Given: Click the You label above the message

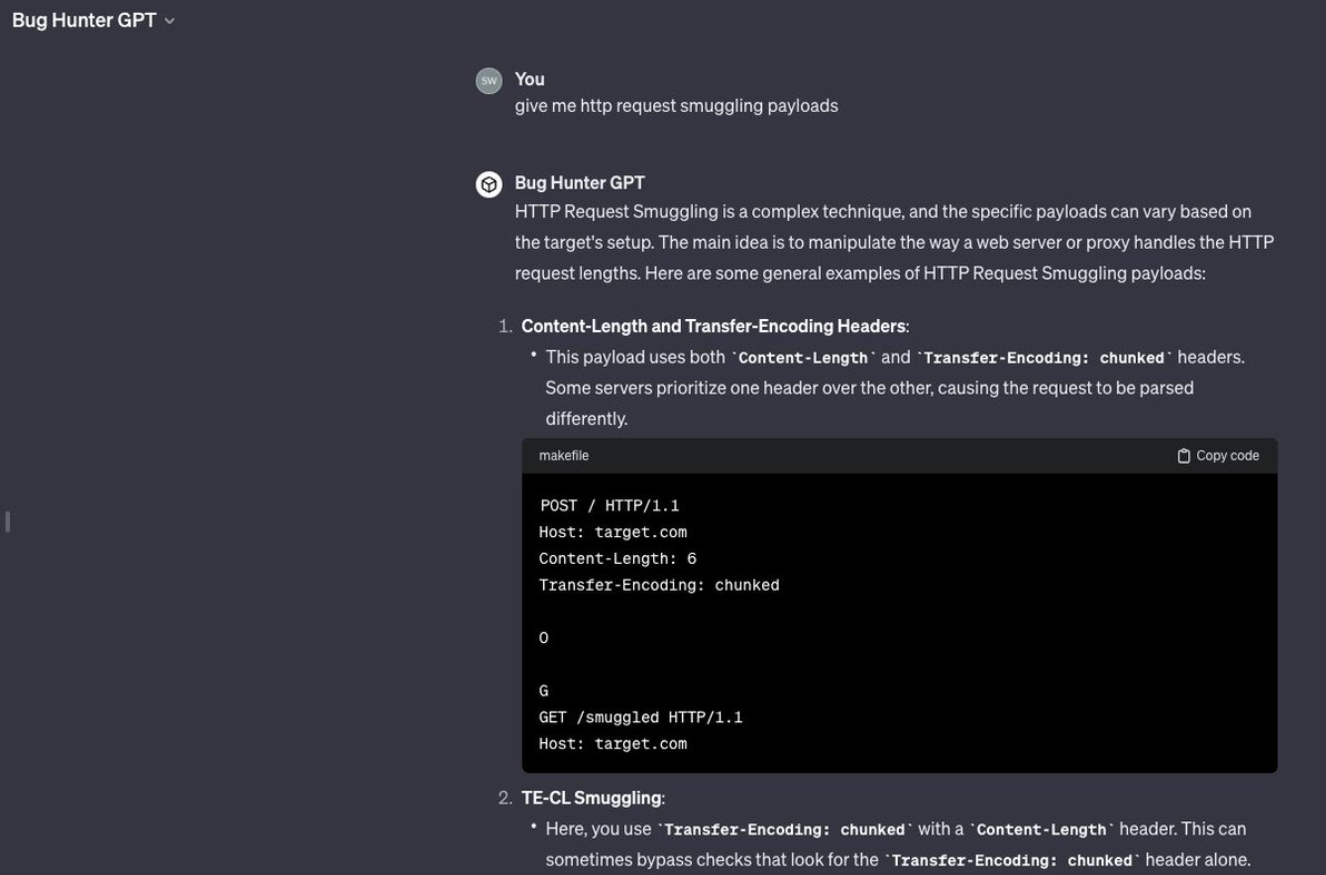Looking at the screenshot, I should point(528,79).
